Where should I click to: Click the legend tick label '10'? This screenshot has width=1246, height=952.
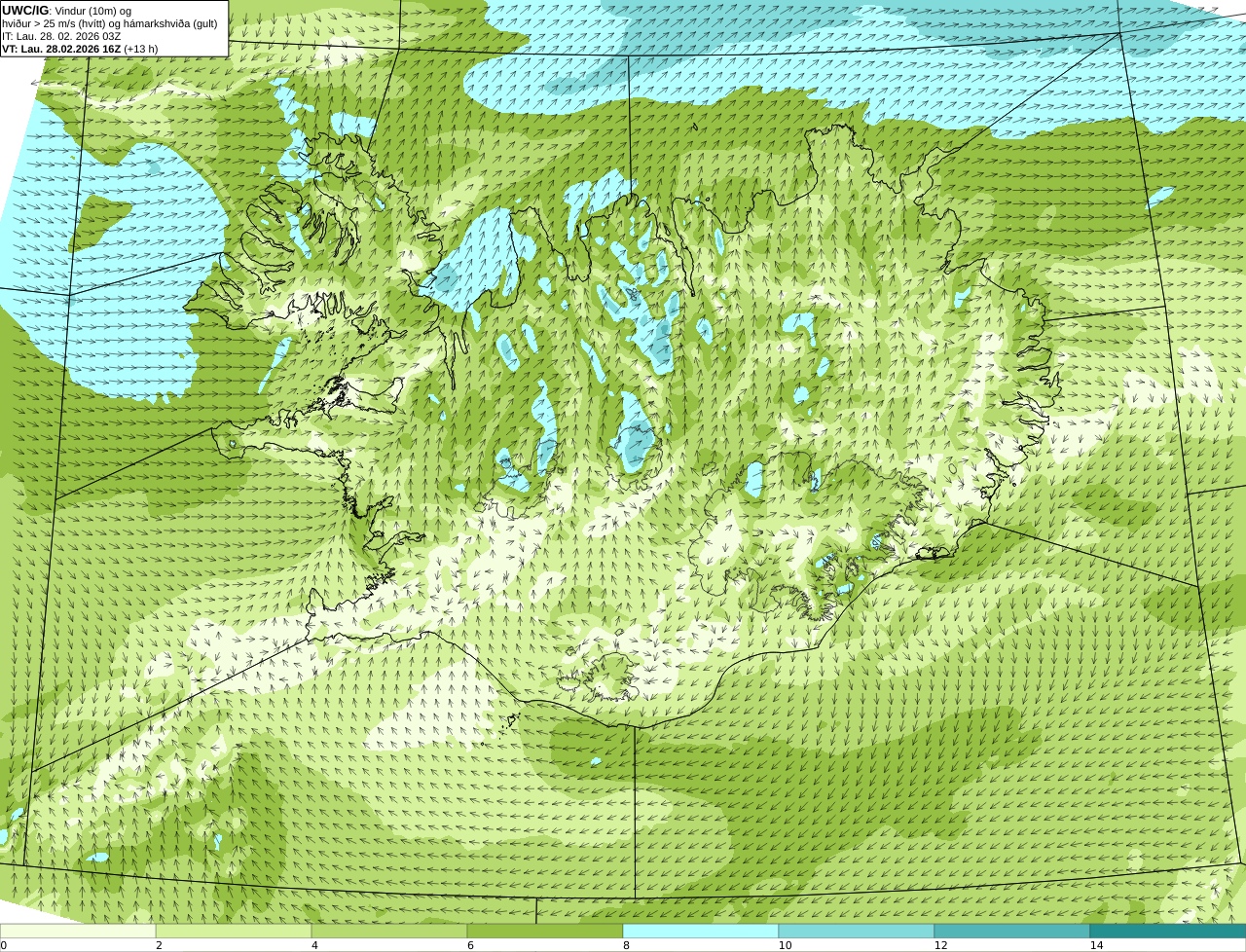click(785, 945)
